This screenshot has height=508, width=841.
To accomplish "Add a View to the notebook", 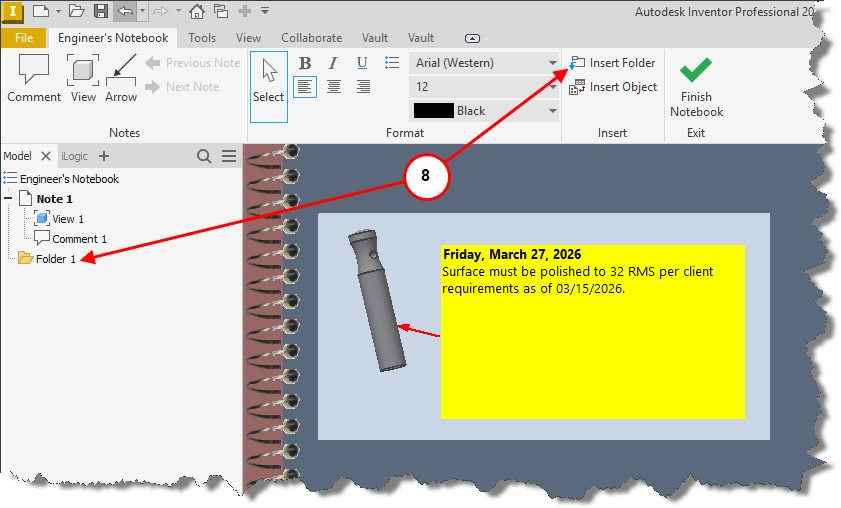I will pos(83,78).
